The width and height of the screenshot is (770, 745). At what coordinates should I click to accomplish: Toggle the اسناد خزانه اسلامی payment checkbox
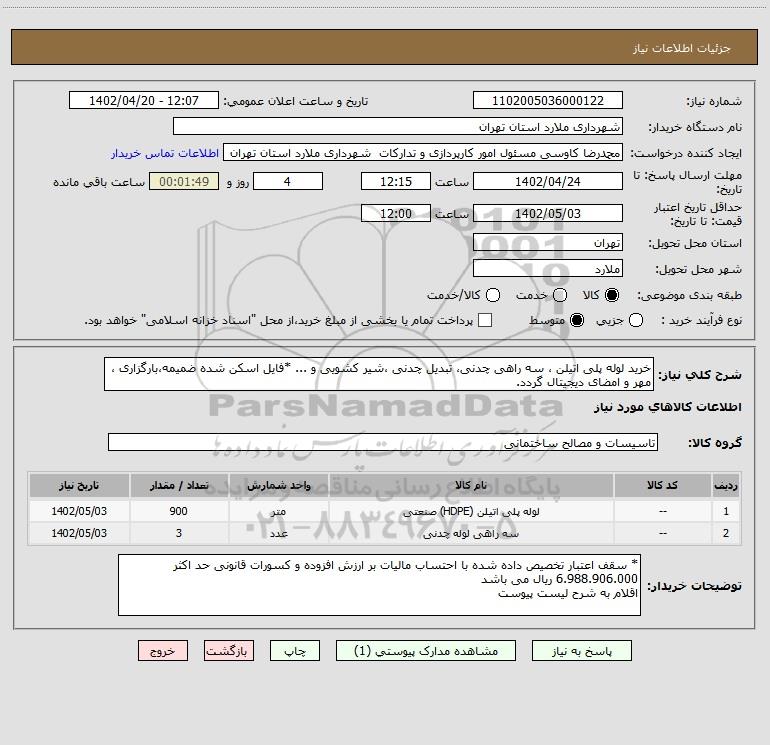tap(485, 320)
